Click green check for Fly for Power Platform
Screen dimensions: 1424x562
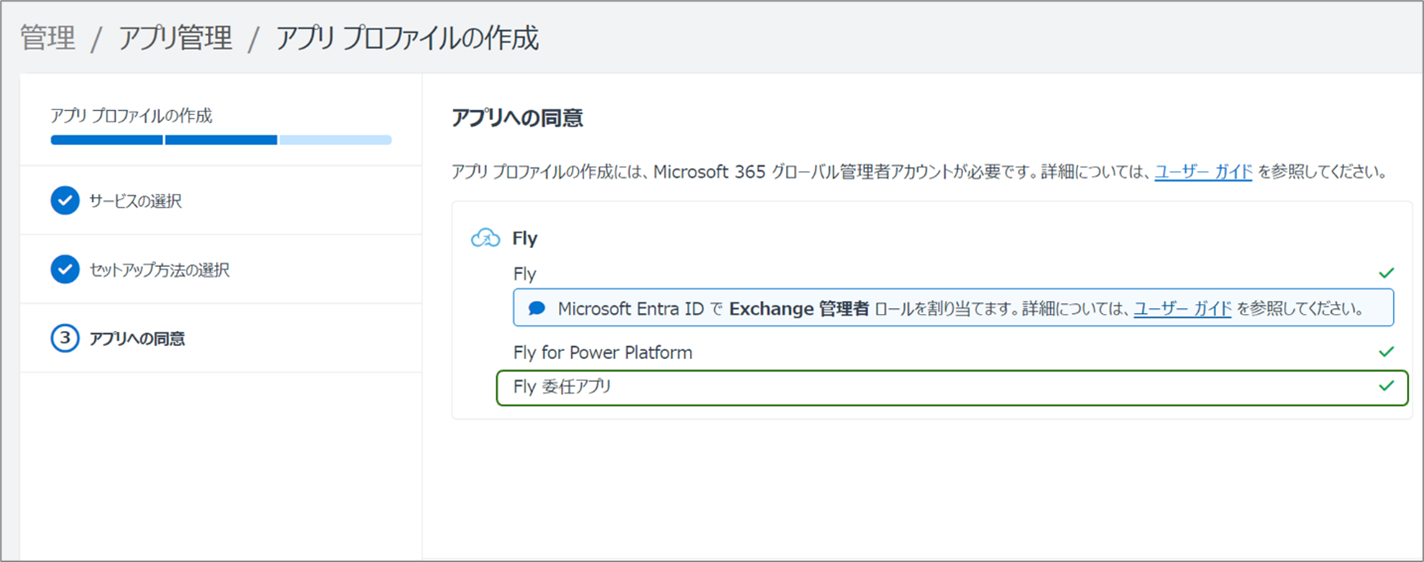tap(1386, 352)
